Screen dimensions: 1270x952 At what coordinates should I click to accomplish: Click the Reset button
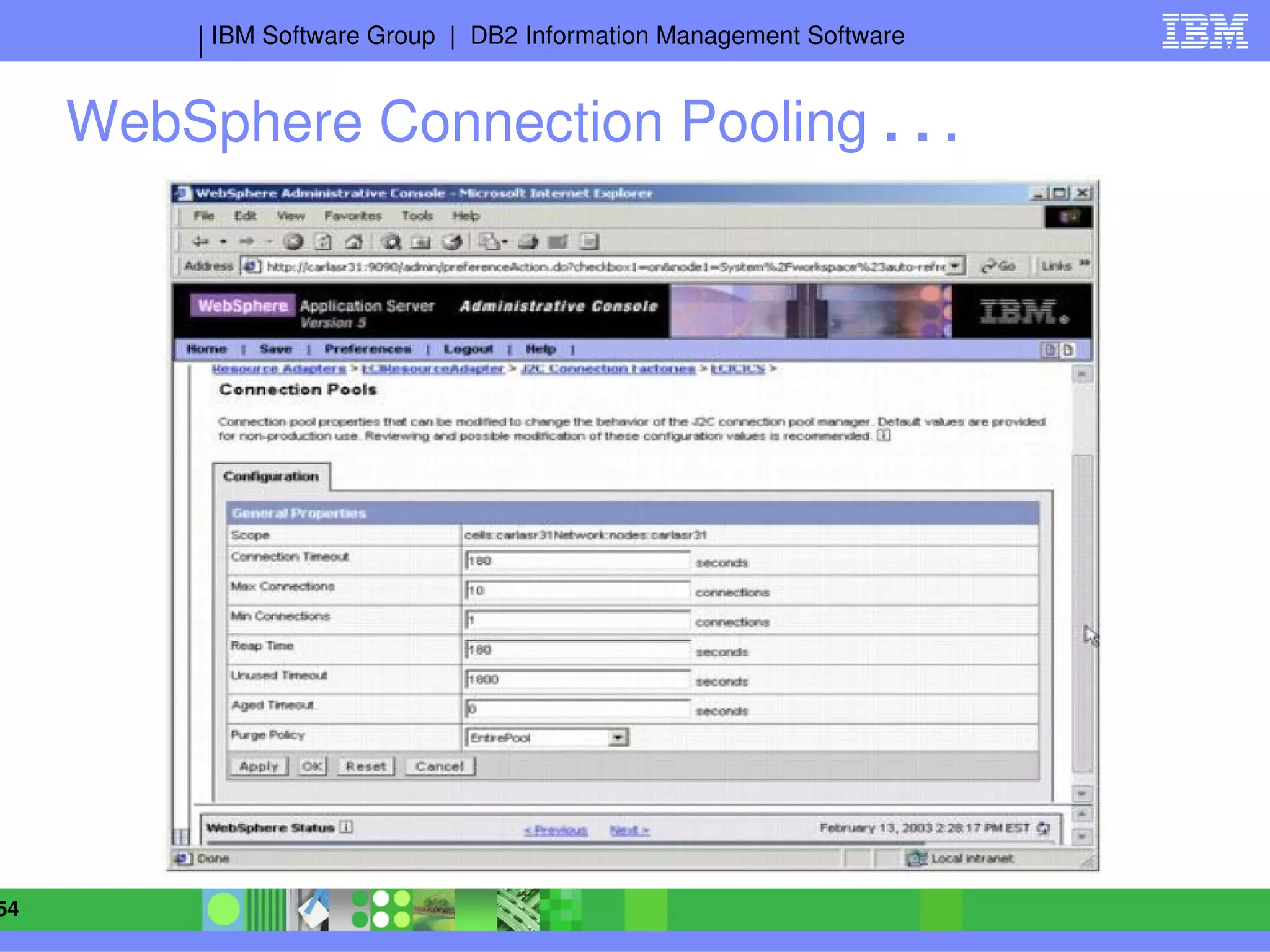[366, 766]
